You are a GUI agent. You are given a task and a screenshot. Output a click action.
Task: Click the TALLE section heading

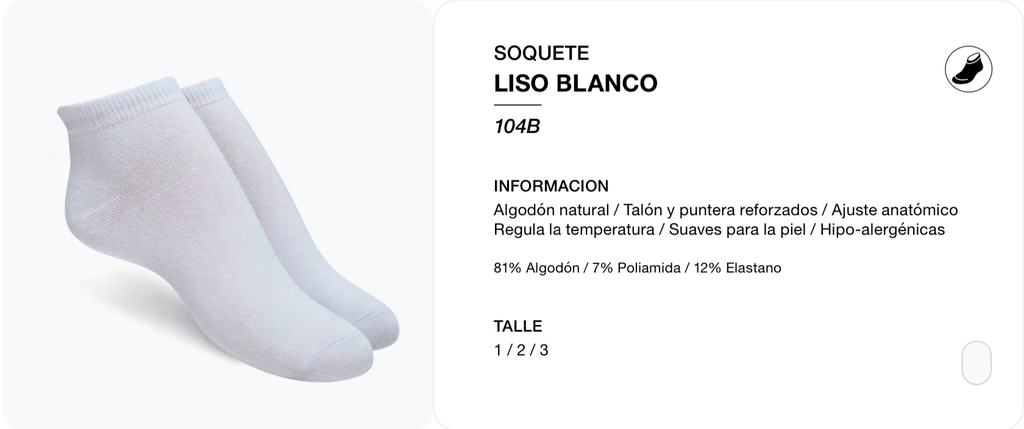tap(518, 326)
